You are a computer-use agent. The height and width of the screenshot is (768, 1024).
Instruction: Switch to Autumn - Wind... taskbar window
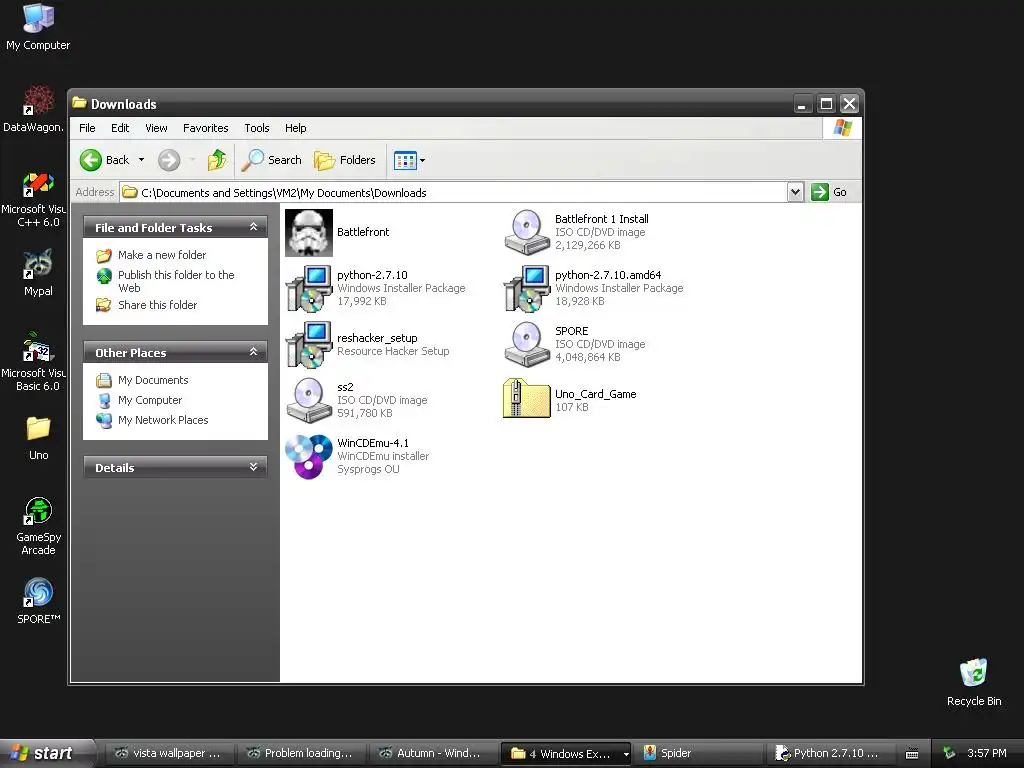point(432,754)
